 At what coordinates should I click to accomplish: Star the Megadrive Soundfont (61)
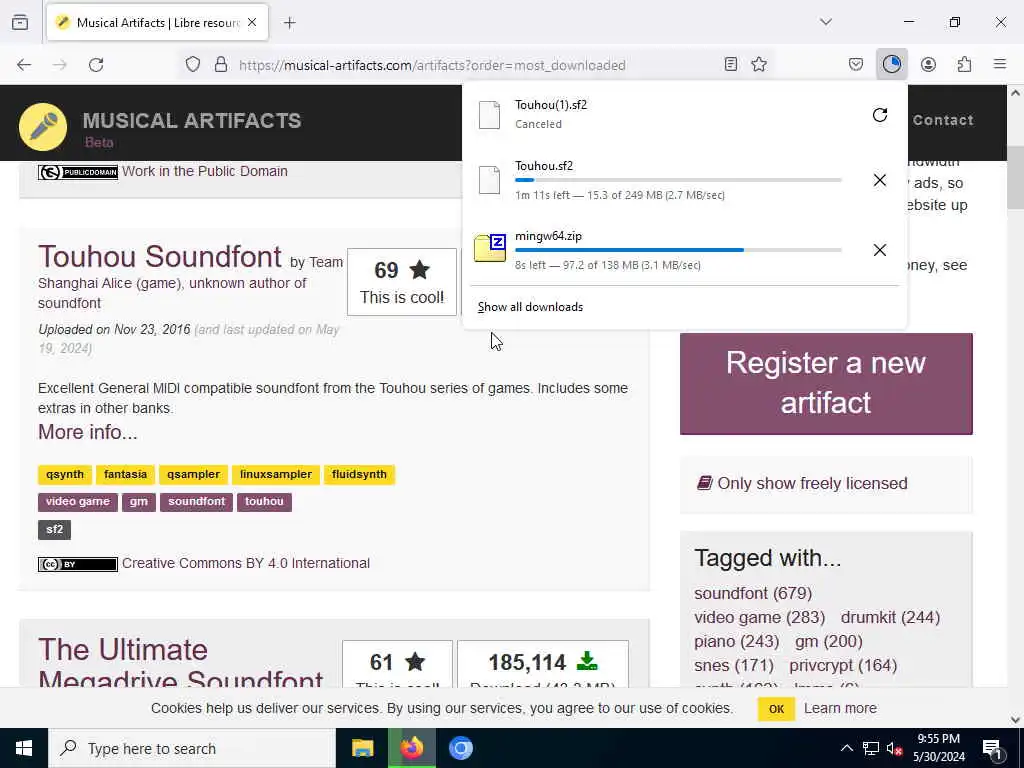click(x=397, y=665)
